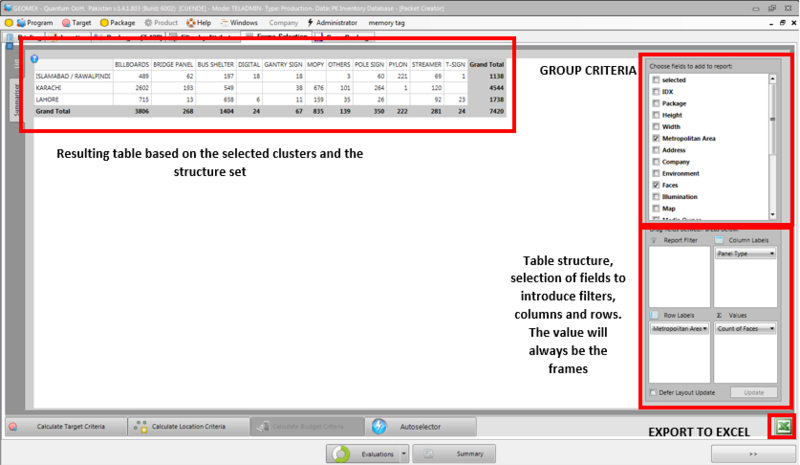Click the Evaluations green circular icon
Screen dimensions: 800x465
[x=342, y=454]
